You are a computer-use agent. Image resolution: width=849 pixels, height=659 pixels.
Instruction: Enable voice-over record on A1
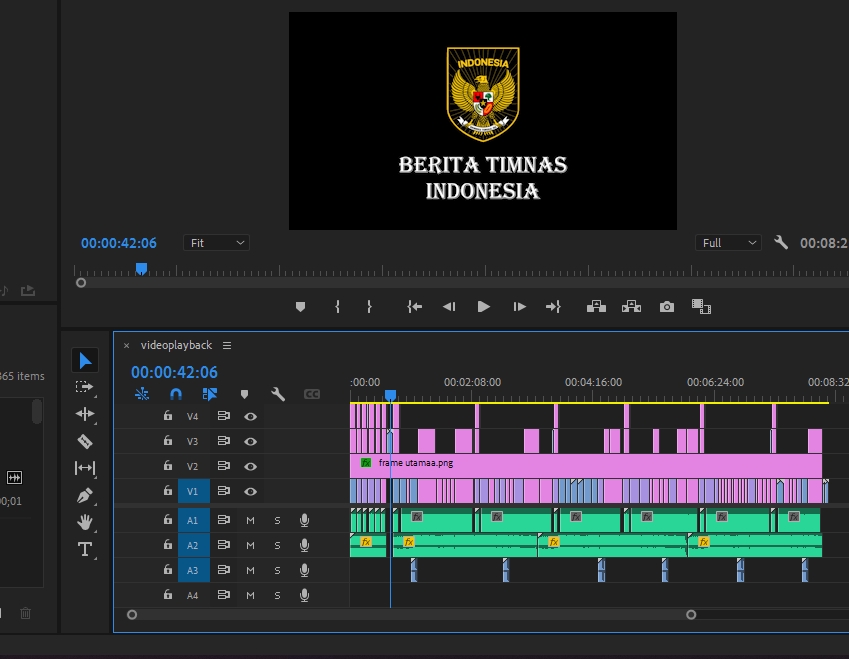click(x=304, y=520)
